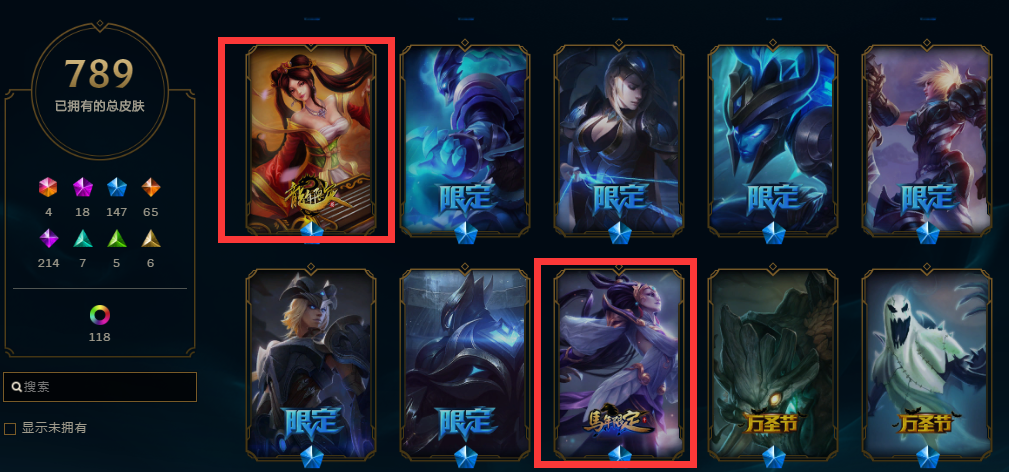The height and width of the screenshot is (472, 1009).
Task: Click the blue gem under the ghost skin
Action: 926,457
